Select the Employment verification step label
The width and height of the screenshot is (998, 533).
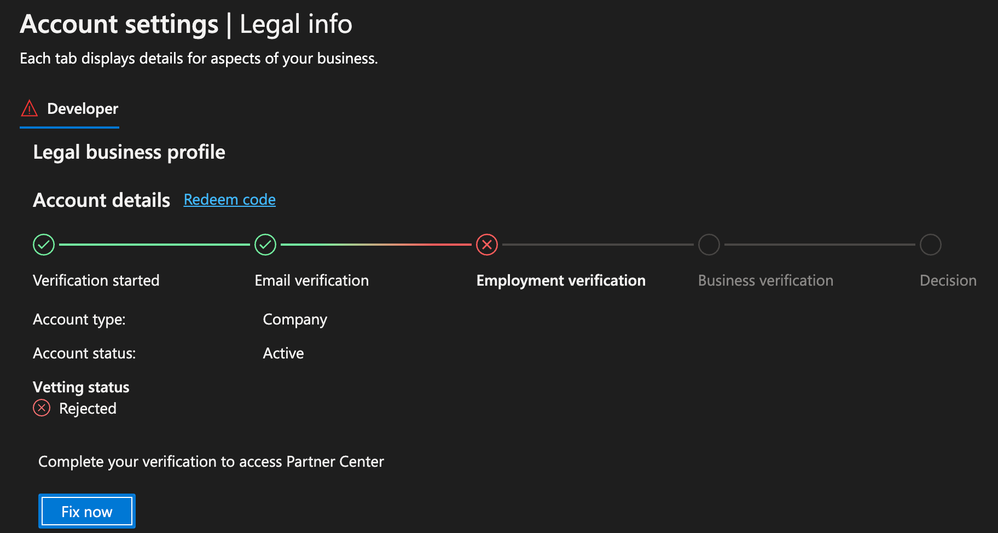tap(561, 281)
